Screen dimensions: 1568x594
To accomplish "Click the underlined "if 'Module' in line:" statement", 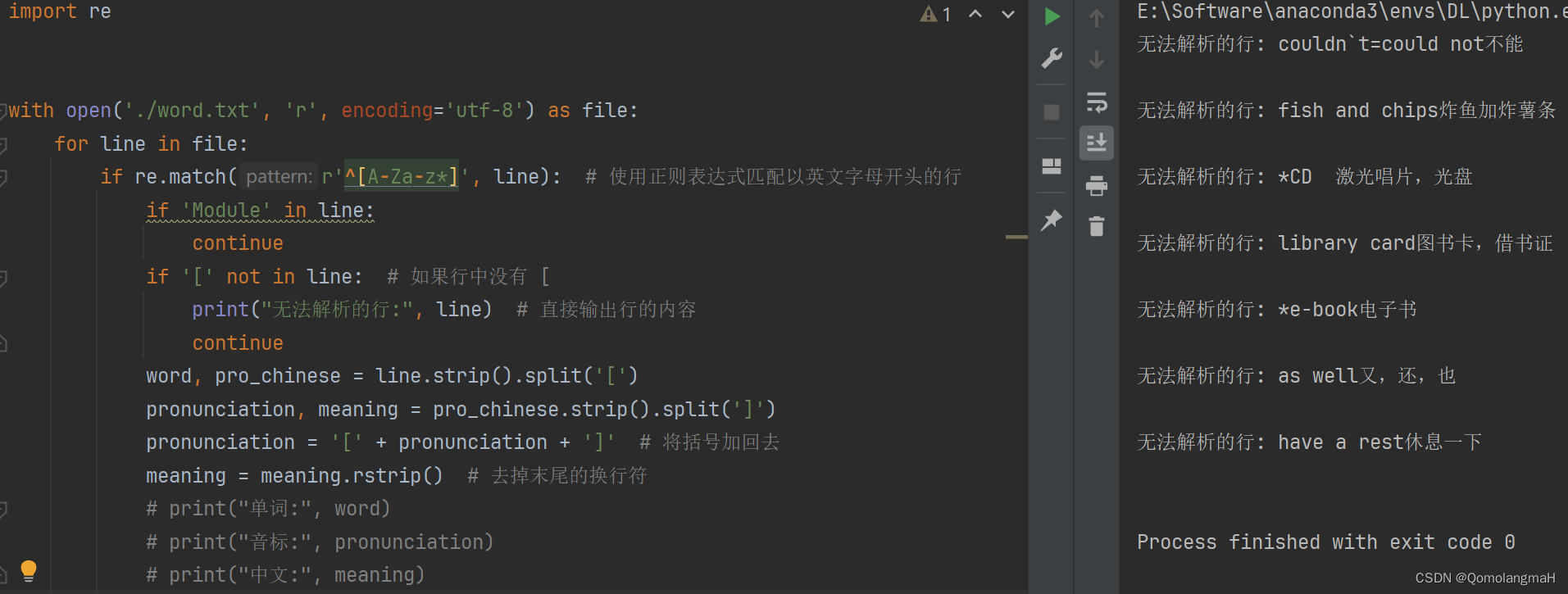I will click(x=260, y=211).
